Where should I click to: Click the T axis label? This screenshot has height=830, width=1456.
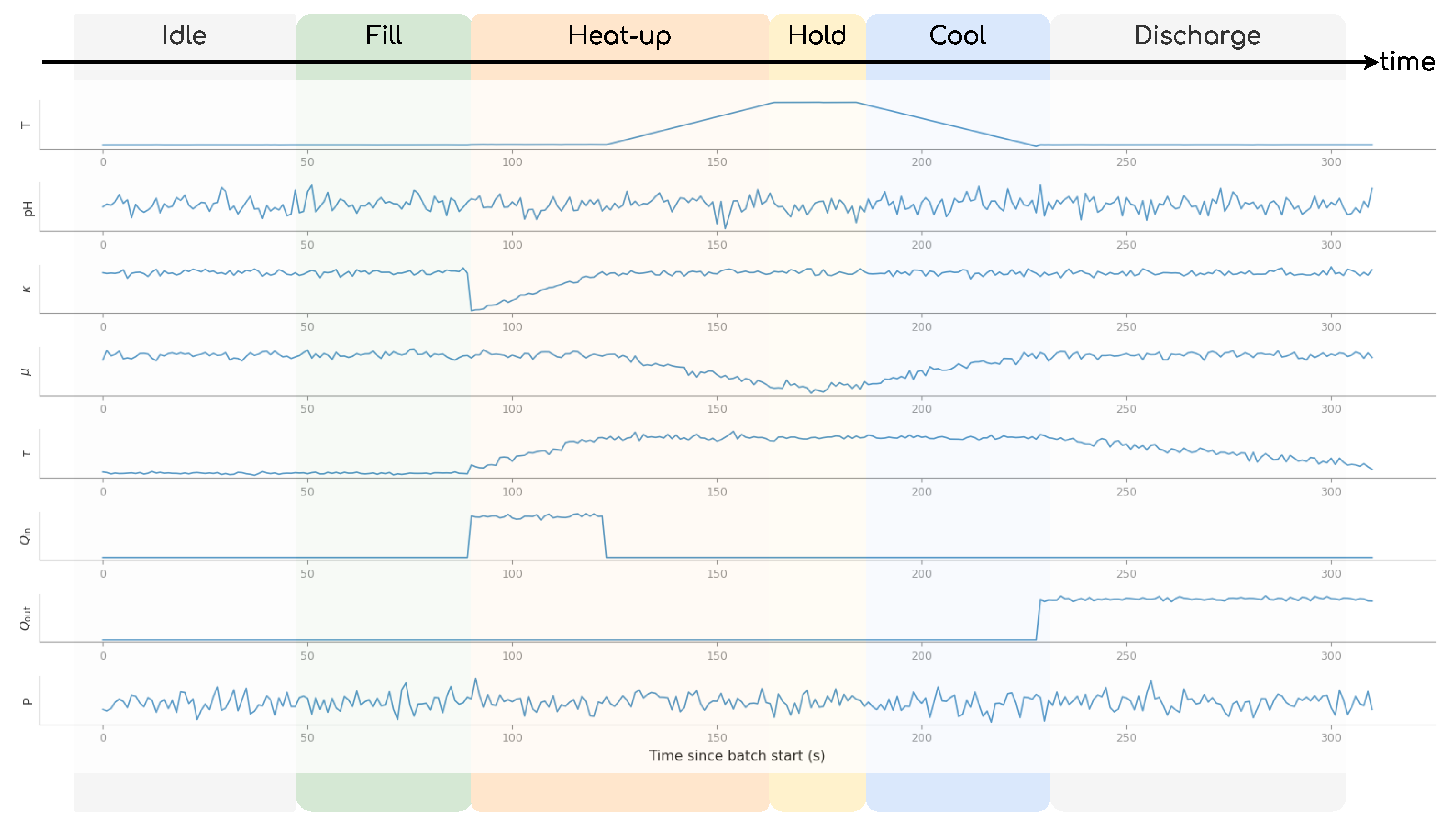pos(25,125)
